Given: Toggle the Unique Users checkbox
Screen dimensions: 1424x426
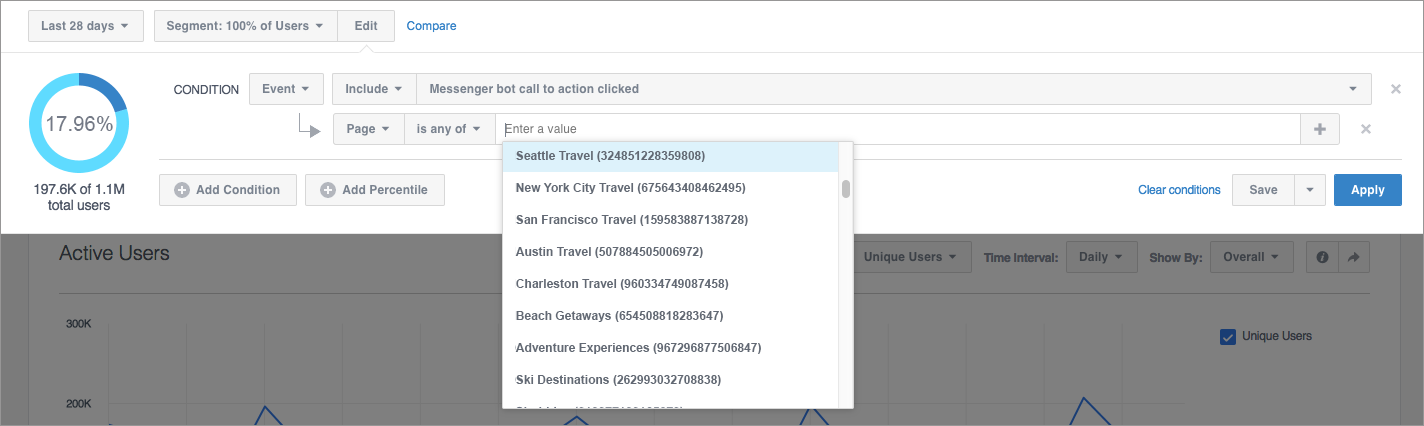Looking at the screenshot, I should [1228, 336].
